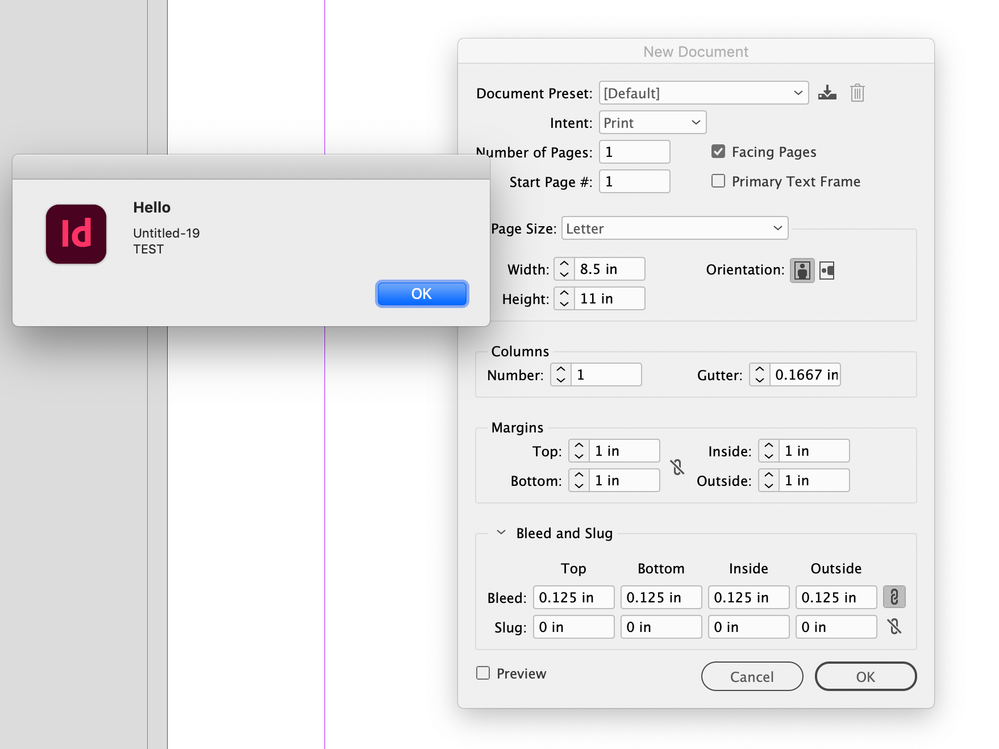Click the Number of Pages field
The image size is (999, 749).
(x=635, y=152)
